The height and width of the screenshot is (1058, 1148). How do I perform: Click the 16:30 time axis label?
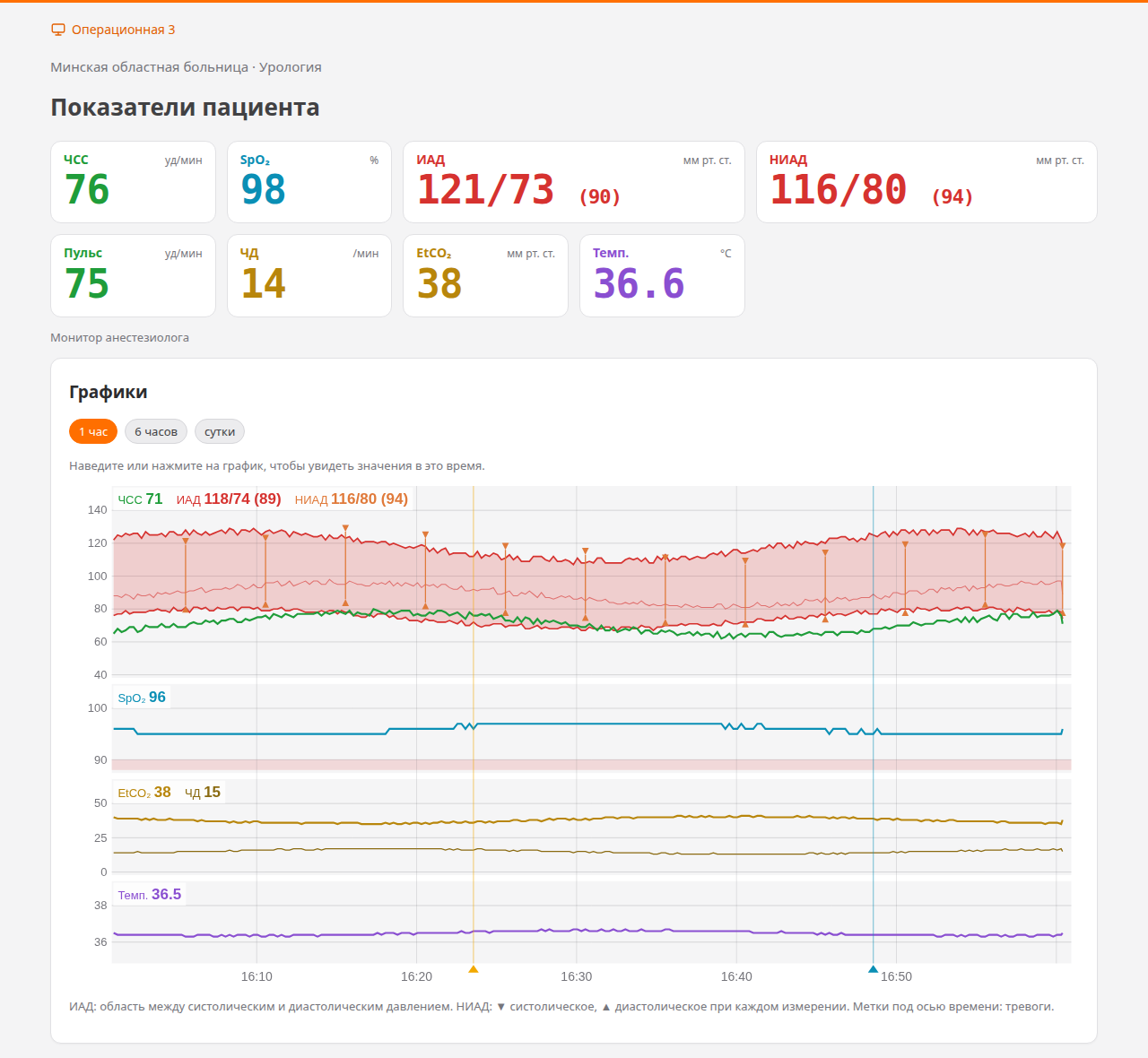[577, 976]
